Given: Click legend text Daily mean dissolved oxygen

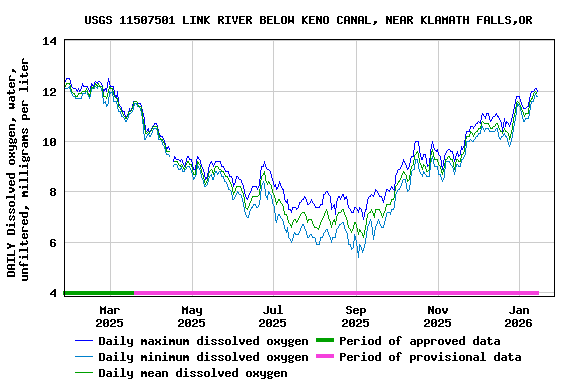Looking at the screenshot, I should (x=193, y=373).
